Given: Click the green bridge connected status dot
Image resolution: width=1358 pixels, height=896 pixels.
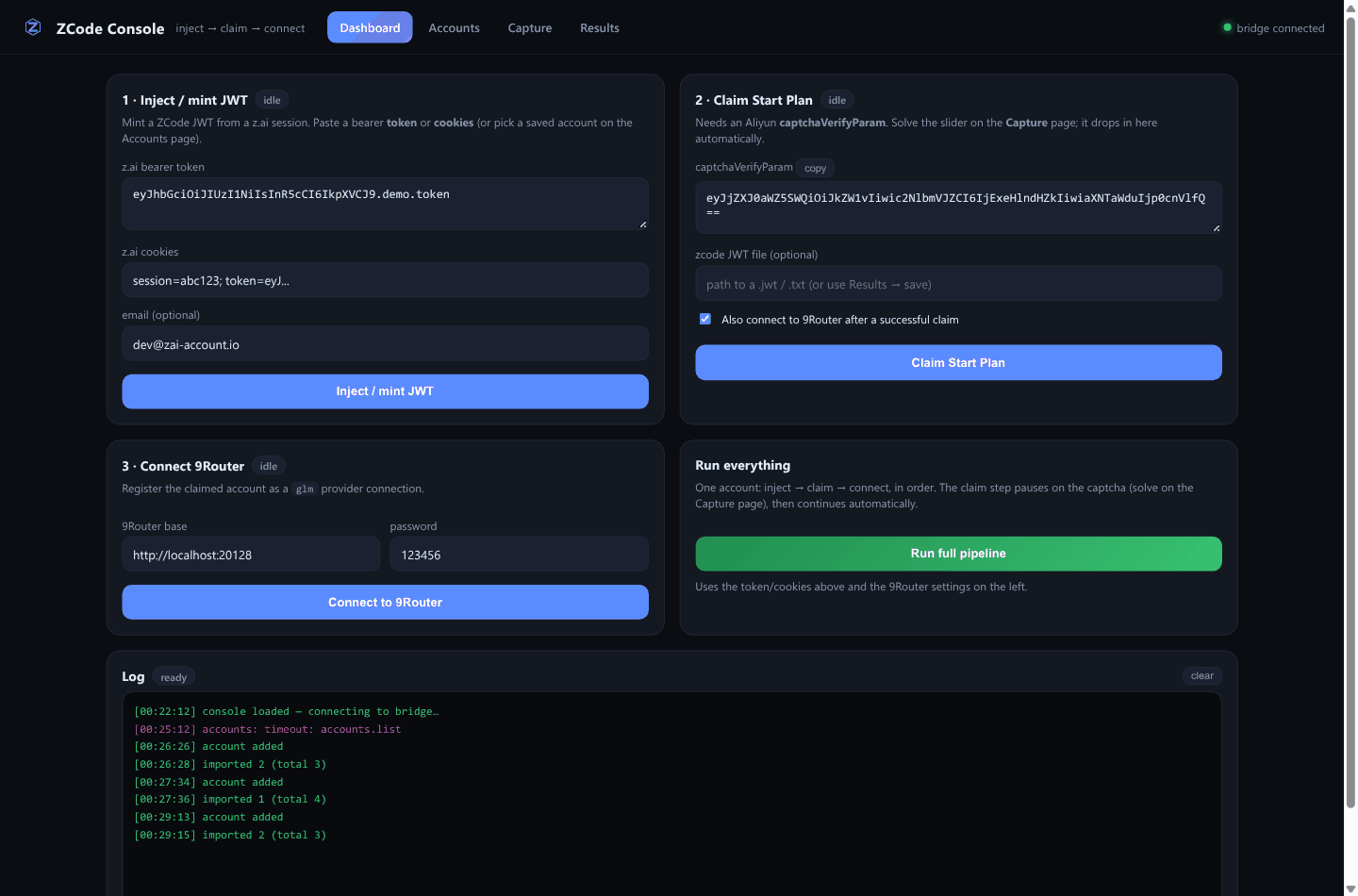Looking at the screenshot, I should [1227, 27].
